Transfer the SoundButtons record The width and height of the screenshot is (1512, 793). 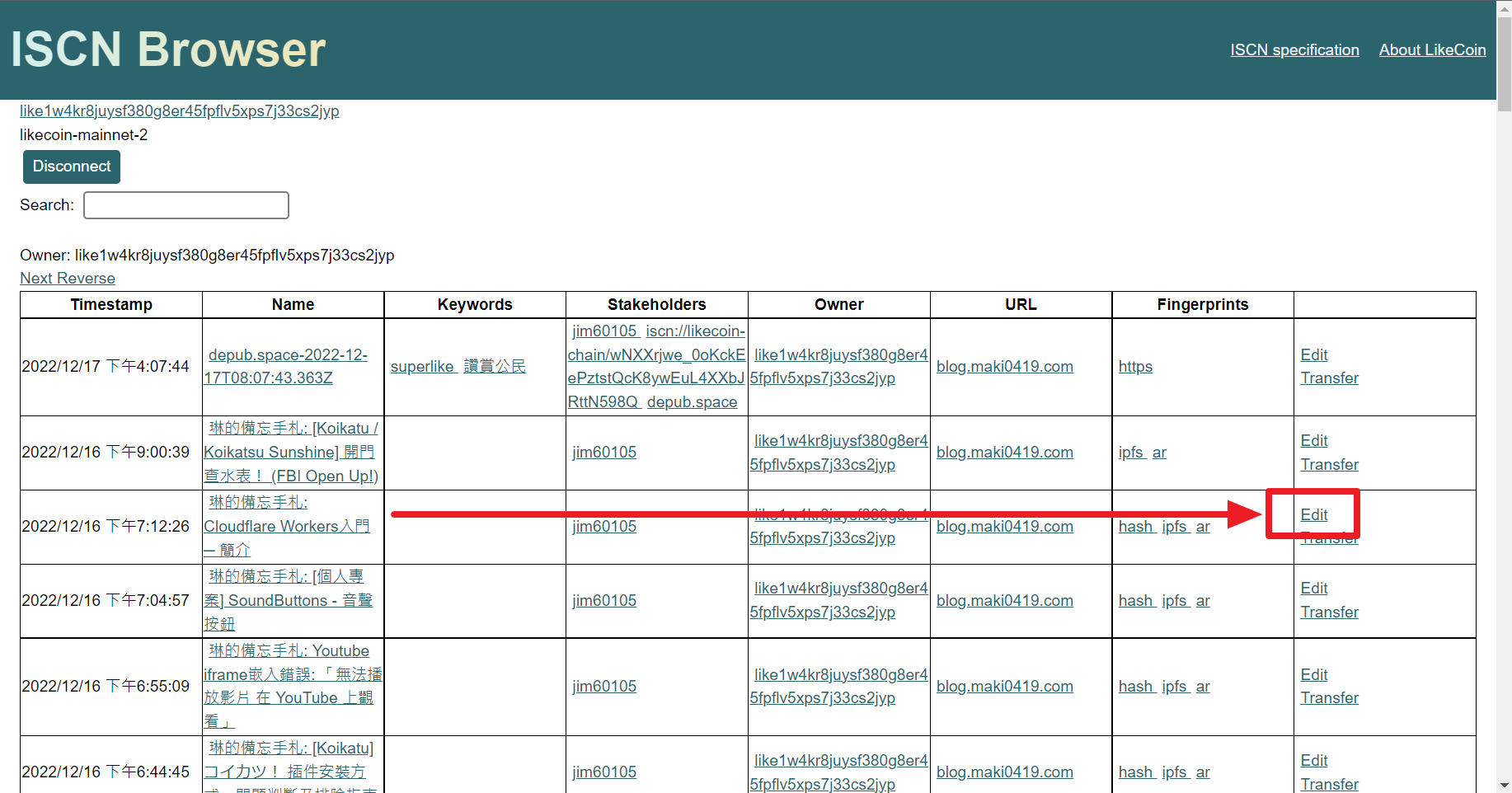click(1329, 612)
